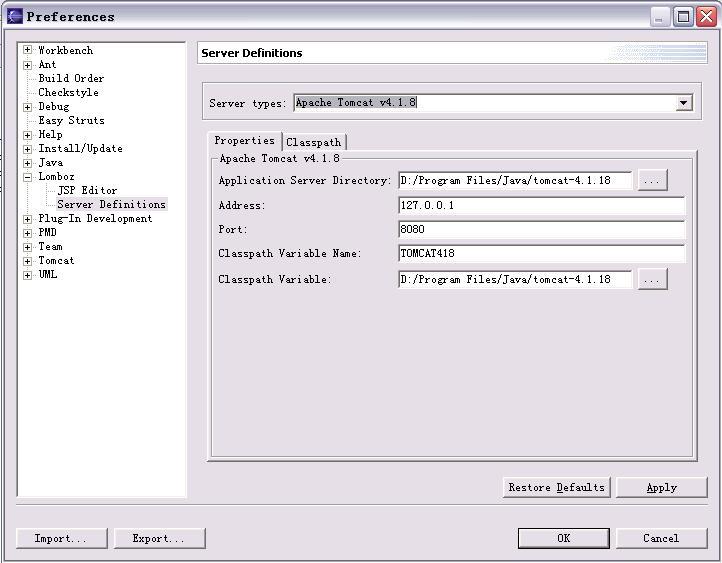Select Java in the preferences tree
Viewport: 722px width, 563px height.
pos(51,163)
